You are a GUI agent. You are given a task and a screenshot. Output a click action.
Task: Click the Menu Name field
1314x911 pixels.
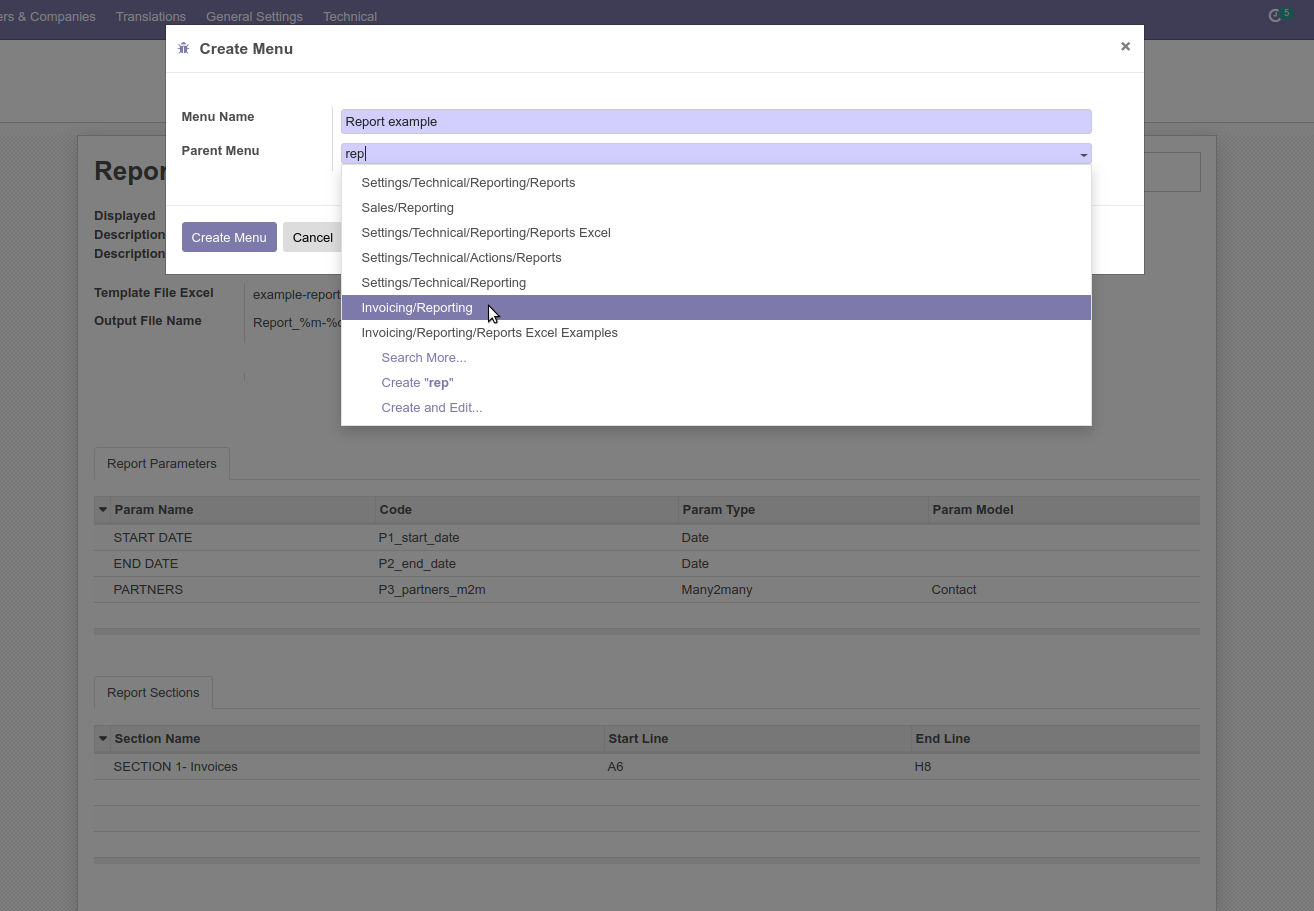point(716,121)
